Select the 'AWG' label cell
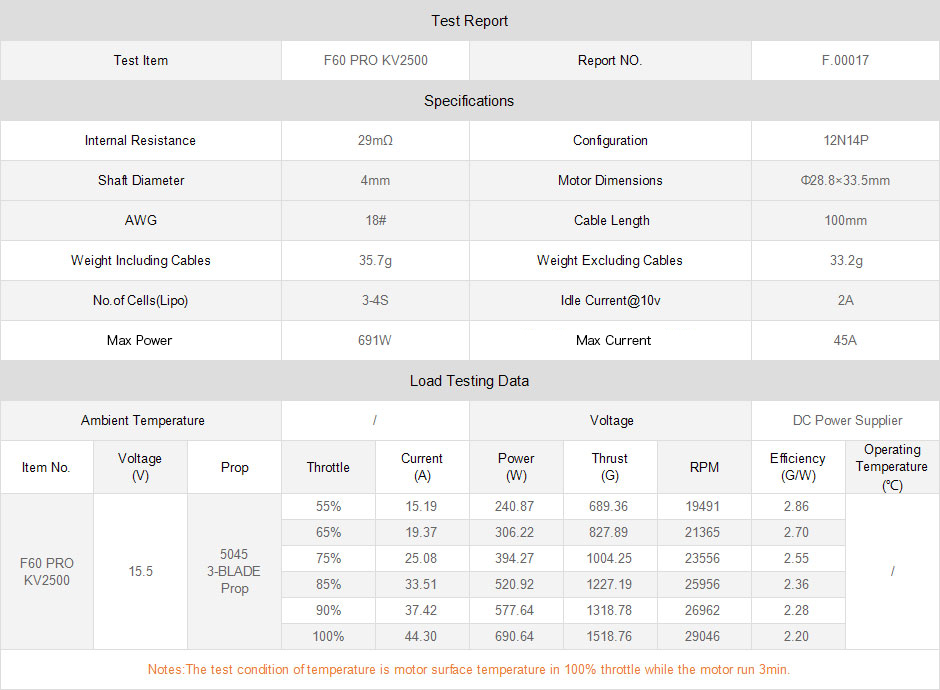This screenshot has height=690, width=940. tap(141, 221)
